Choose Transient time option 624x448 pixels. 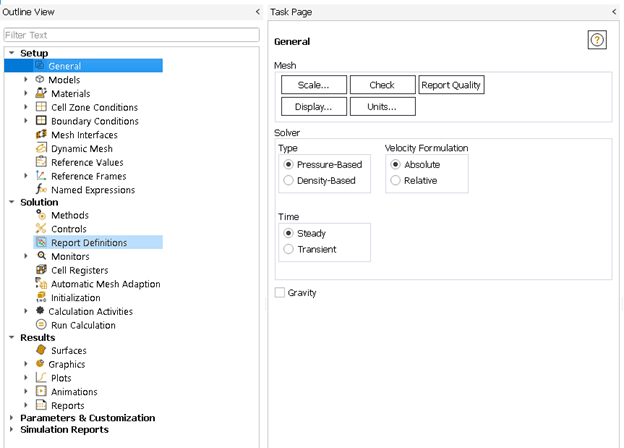tap(289, 250)
